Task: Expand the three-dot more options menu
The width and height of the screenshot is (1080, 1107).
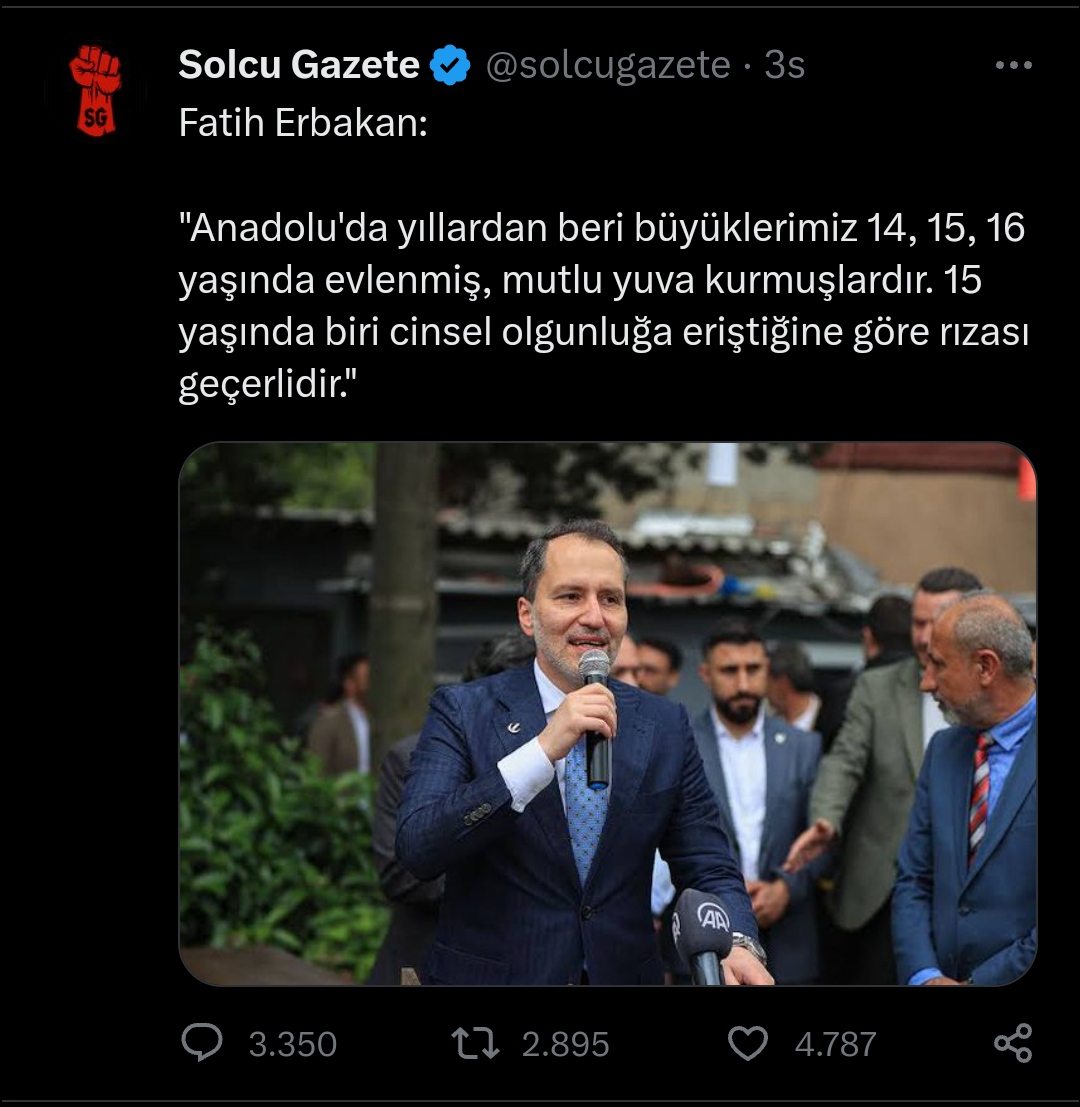Action: coord(1014,65)
